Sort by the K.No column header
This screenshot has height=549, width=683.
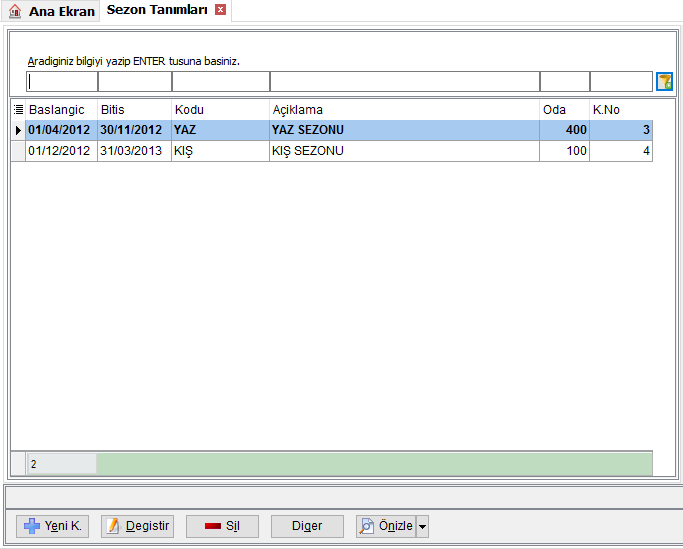pos(621,110)
